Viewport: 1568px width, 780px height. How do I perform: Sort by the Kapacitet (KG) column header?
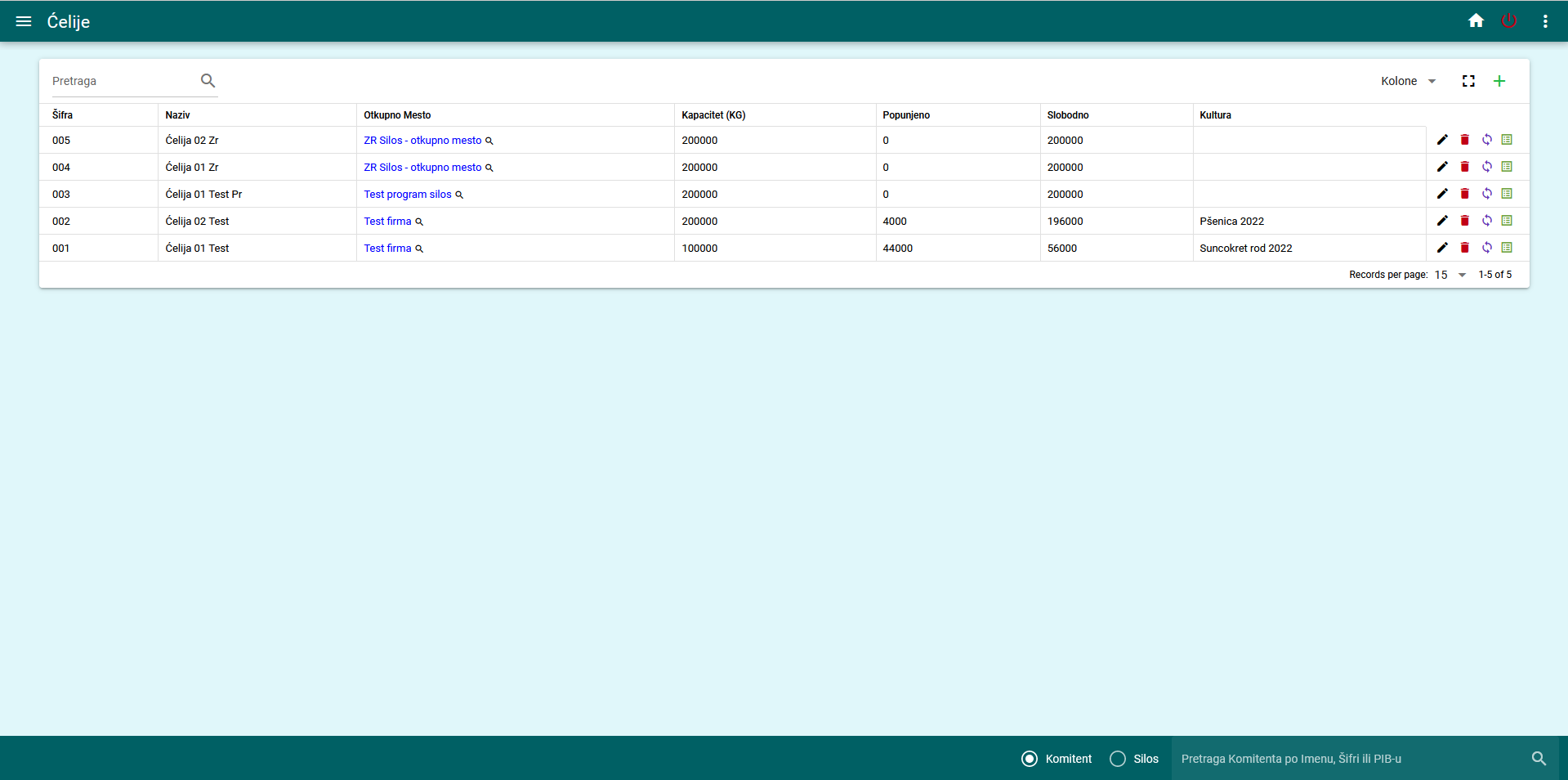[x=713, y=115]
